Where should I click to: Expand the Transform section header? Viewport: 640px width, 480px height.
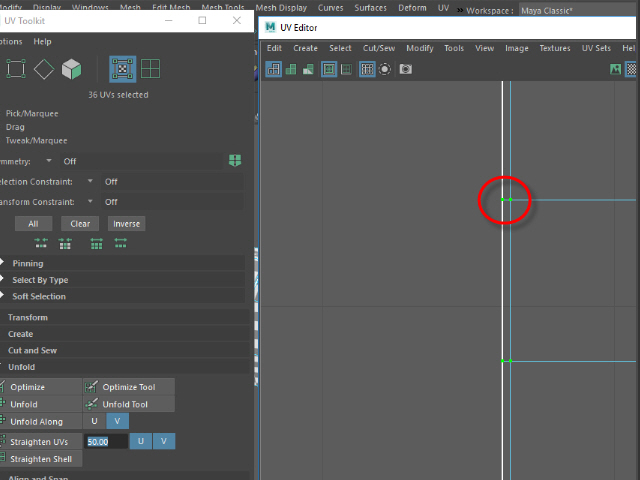pos(28,317)
